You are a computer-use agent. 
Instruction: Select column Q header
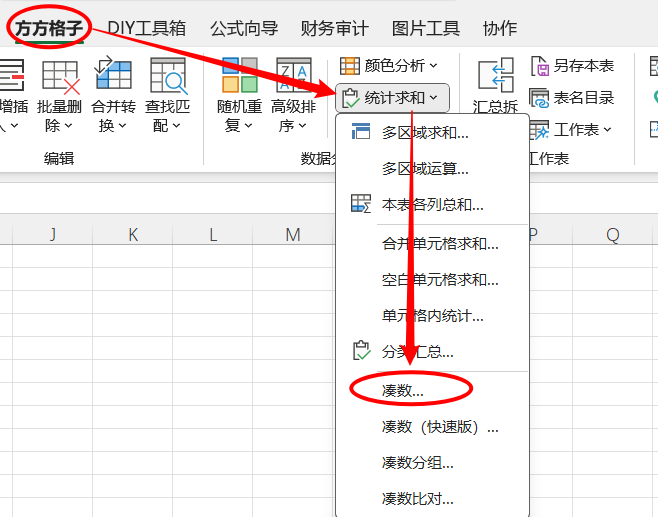(x=613, y=234)
